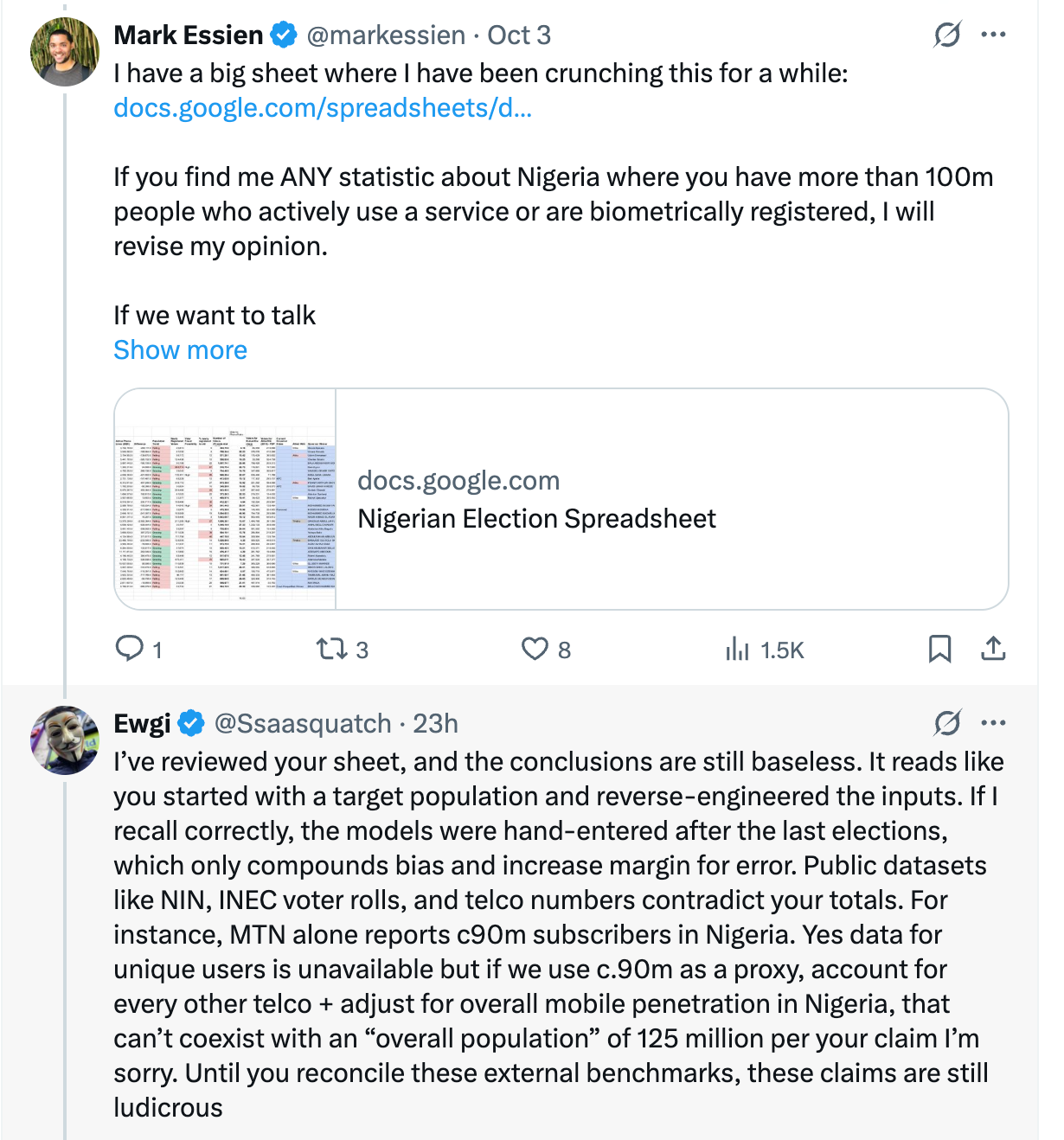
Task: Click Mark Essien's profile picture
Action: click(65, 52)
